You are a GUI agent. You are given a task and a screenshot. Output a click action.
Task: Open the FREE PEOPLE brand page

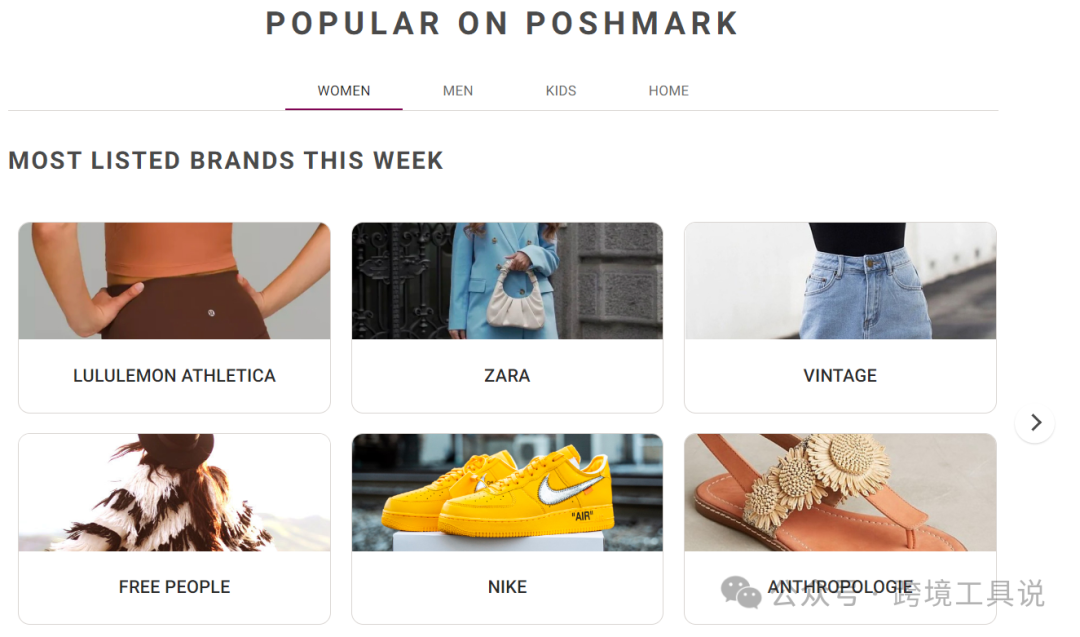pyautogui.click(x=174, y=586)
